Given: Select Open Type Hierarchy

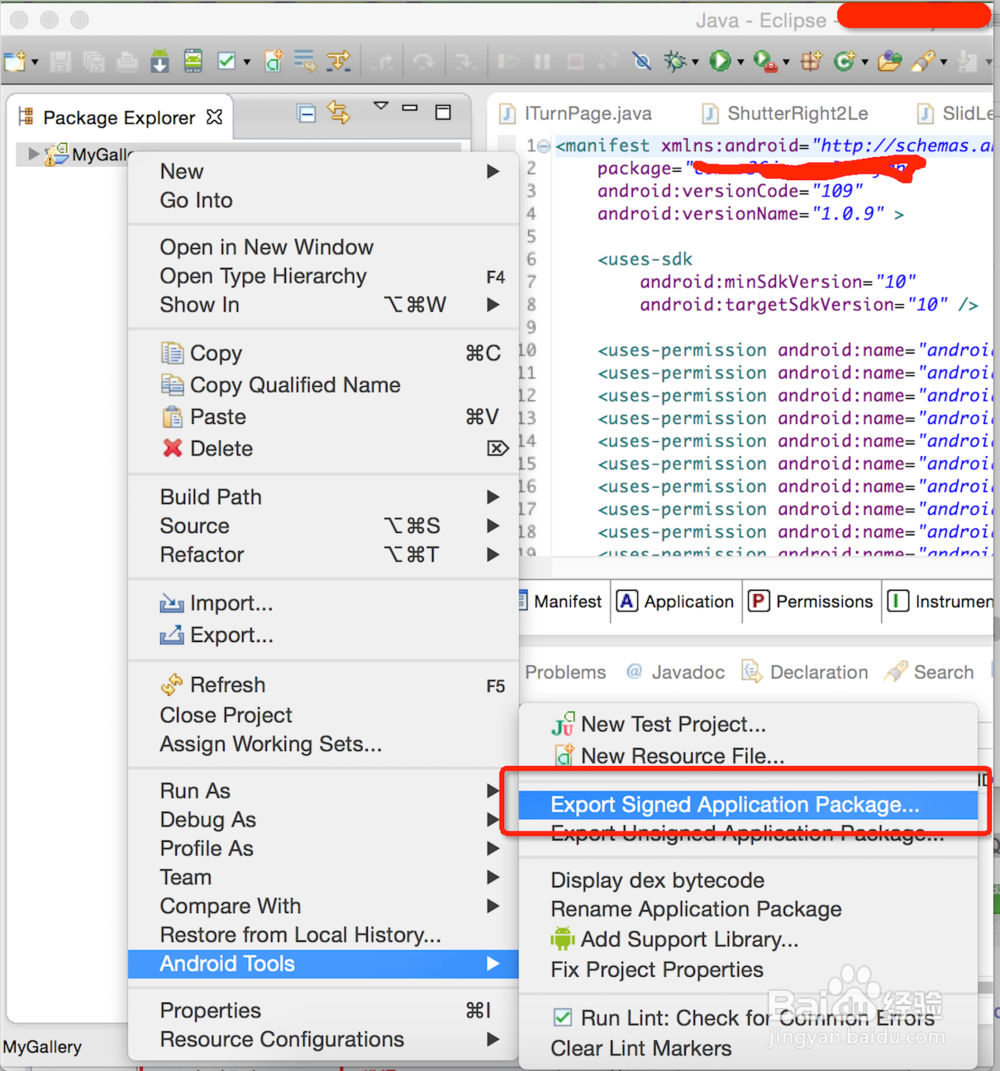Looking at the screenshot, I should (323, 276).
